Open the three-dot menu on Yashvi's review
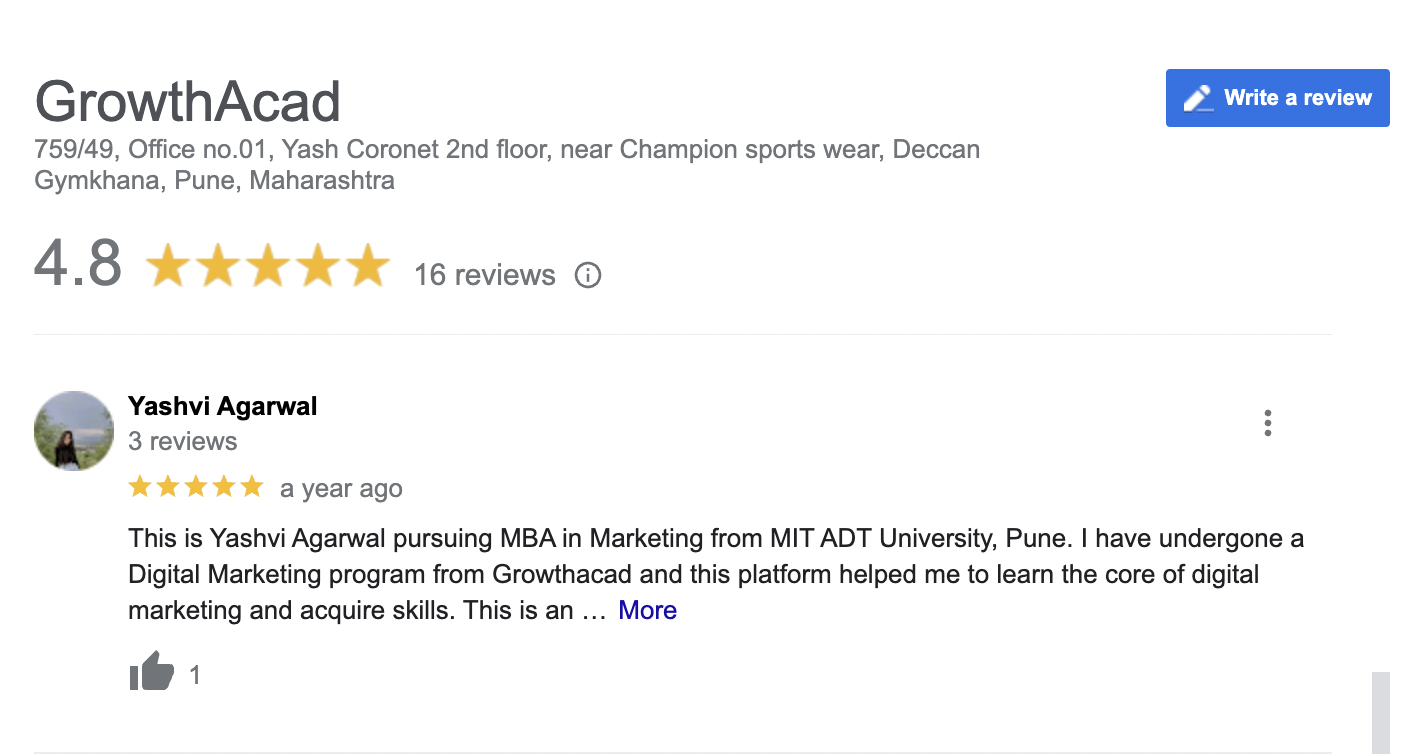Screen dimensions: 1418x754 click(1267, 423)
